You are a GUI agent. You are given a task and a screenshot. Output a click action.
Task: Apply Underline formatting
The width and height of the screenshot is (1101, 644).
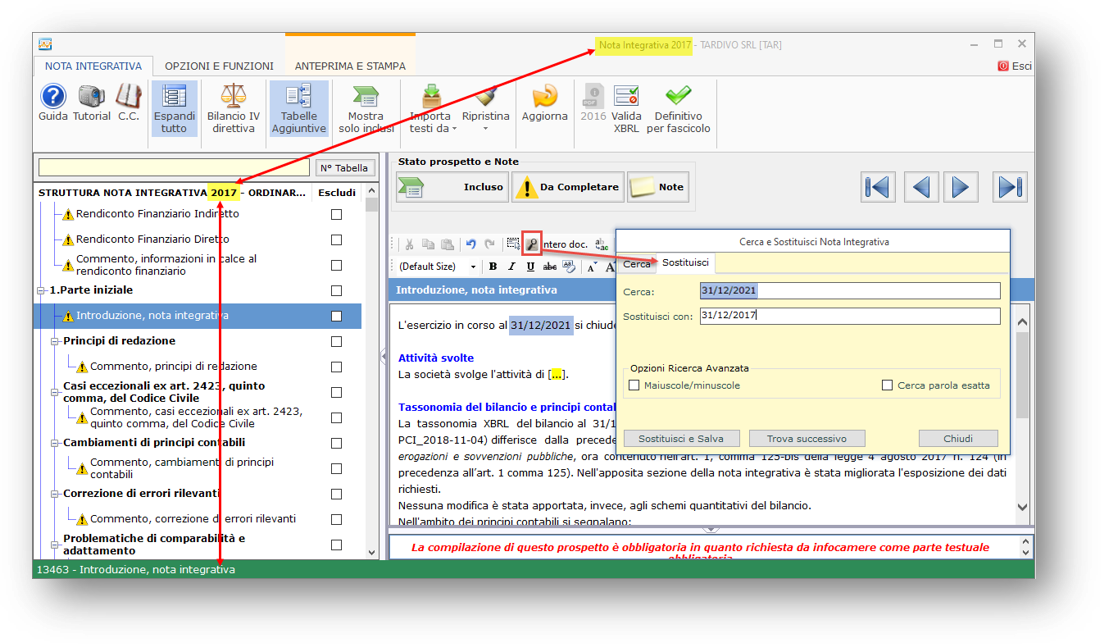pyautogui.click(x=530, y=266)
